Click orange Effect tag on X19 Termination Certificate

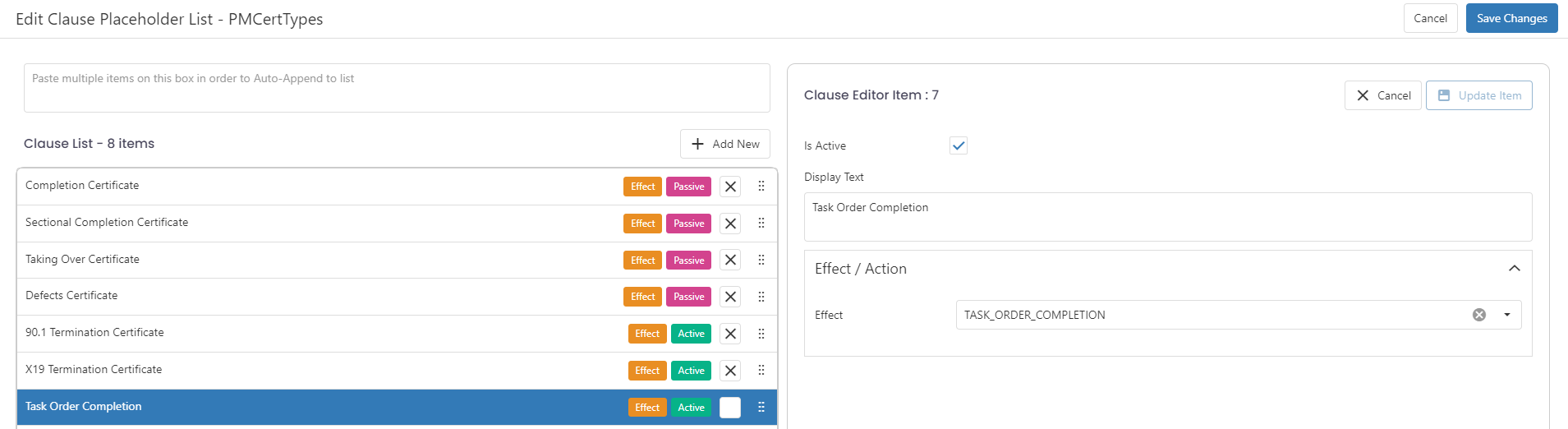(x=647, y=371)
